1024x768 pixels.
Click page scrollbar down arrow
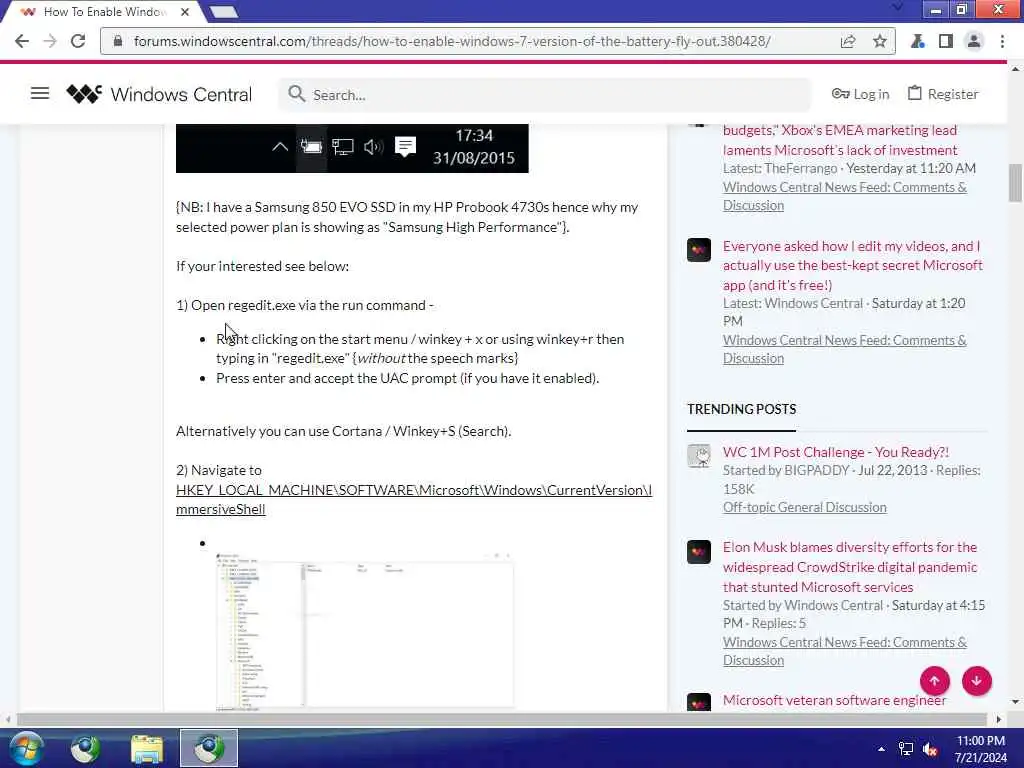pos(1015,702)
